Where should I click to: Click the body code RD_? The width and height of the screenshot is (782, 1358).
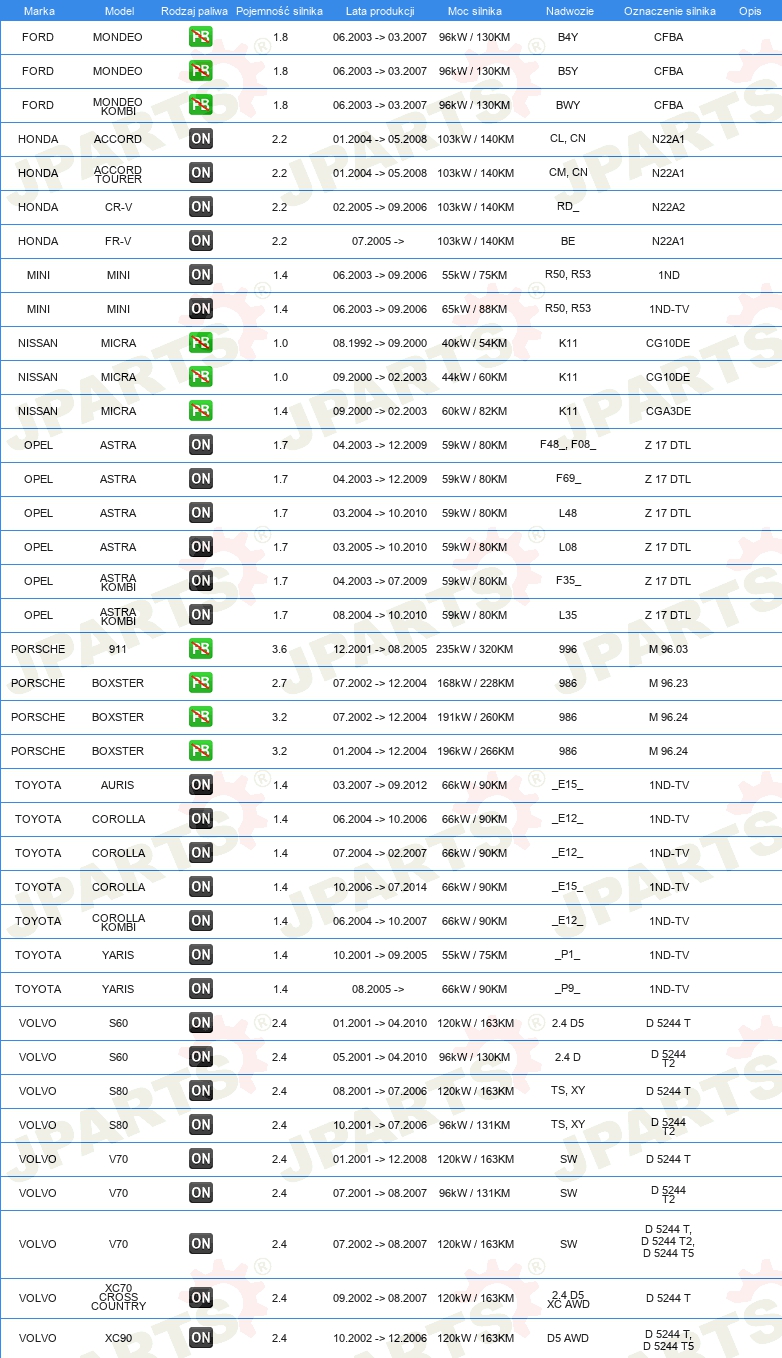568,207
